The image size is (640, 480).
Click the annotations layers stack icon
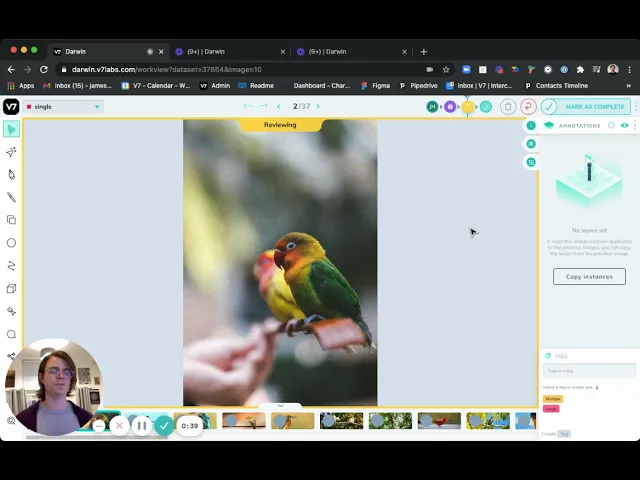click(x=549, y=125)
